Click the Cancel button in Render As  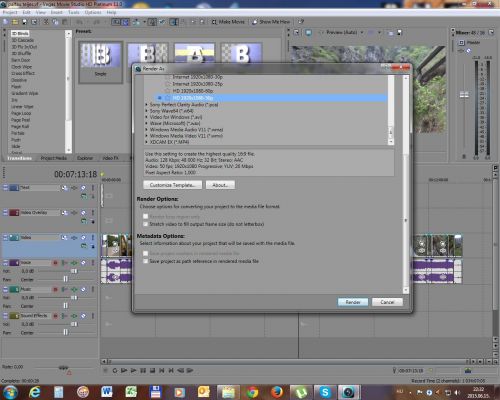click(387, 302)
